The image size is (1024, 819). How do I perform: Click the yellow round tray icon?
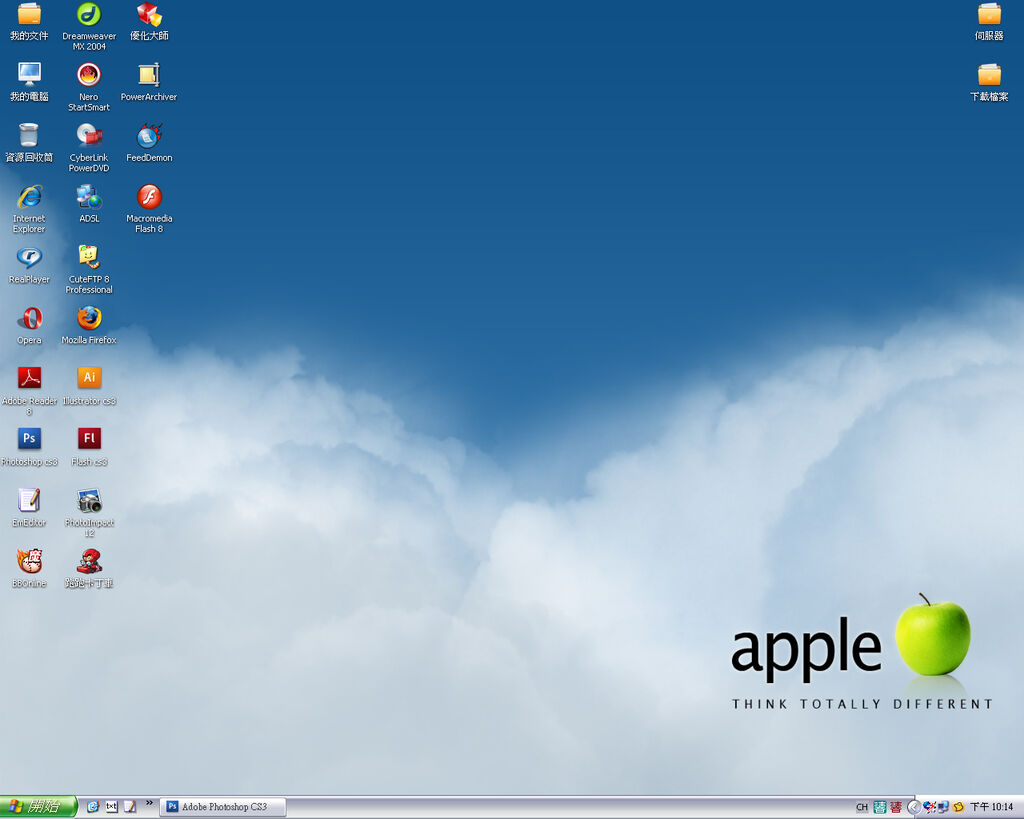click(x=959, y=808)
